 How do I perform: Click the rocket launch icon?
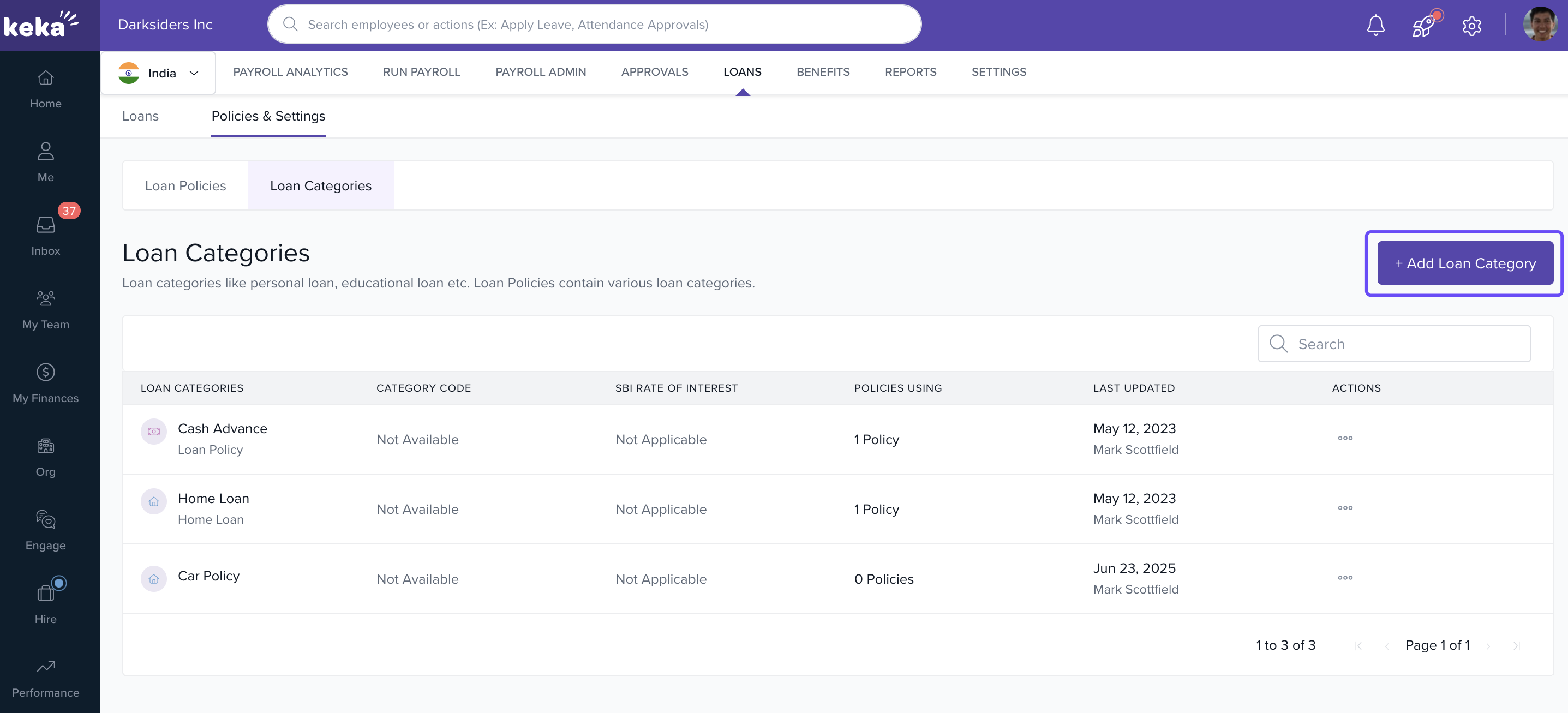[1423, 25]
